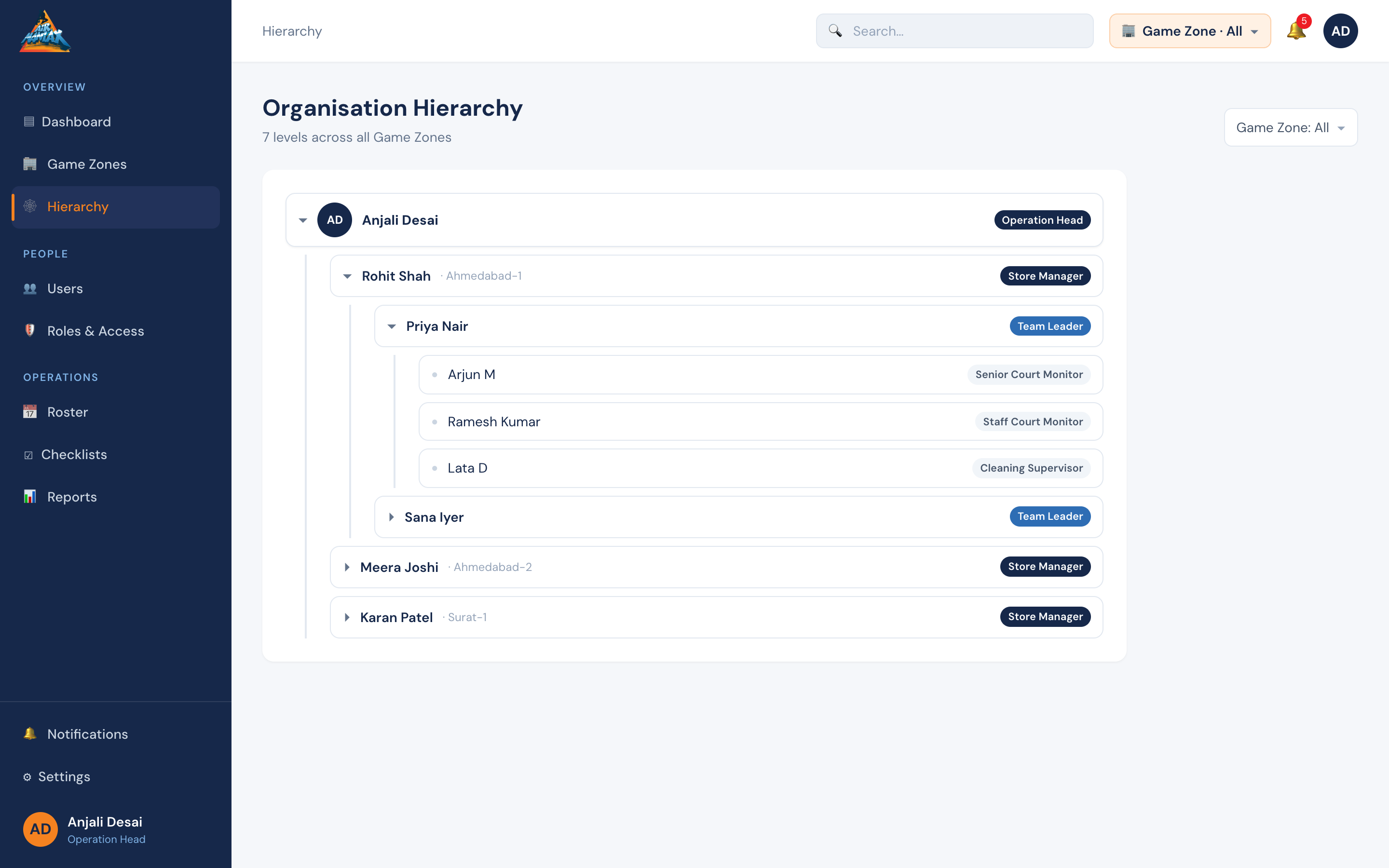
Task: Click the orange AD avatar in sidebar footer
Action: point(40,829)
